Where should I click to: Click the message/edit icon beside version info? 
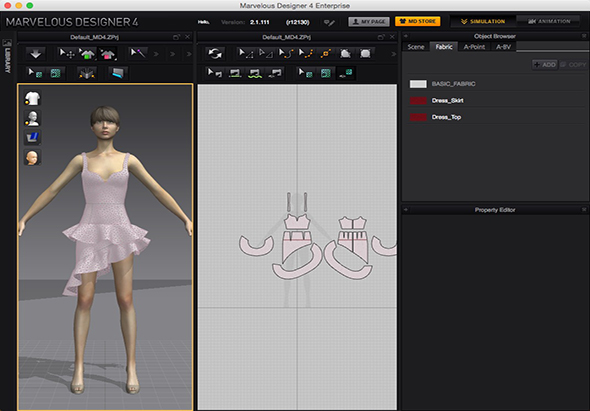pyautogui.click(x=329, y=23)
